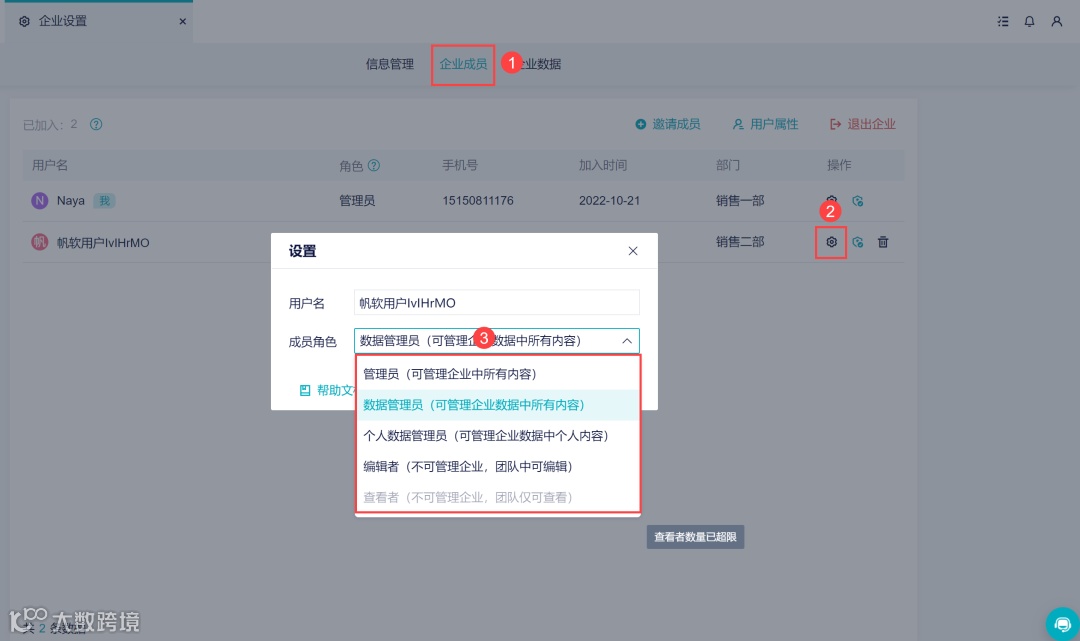Click the permission shield icon for 帆软用户IvIHrMO
Screen dimensions: 1080x641
857,241
